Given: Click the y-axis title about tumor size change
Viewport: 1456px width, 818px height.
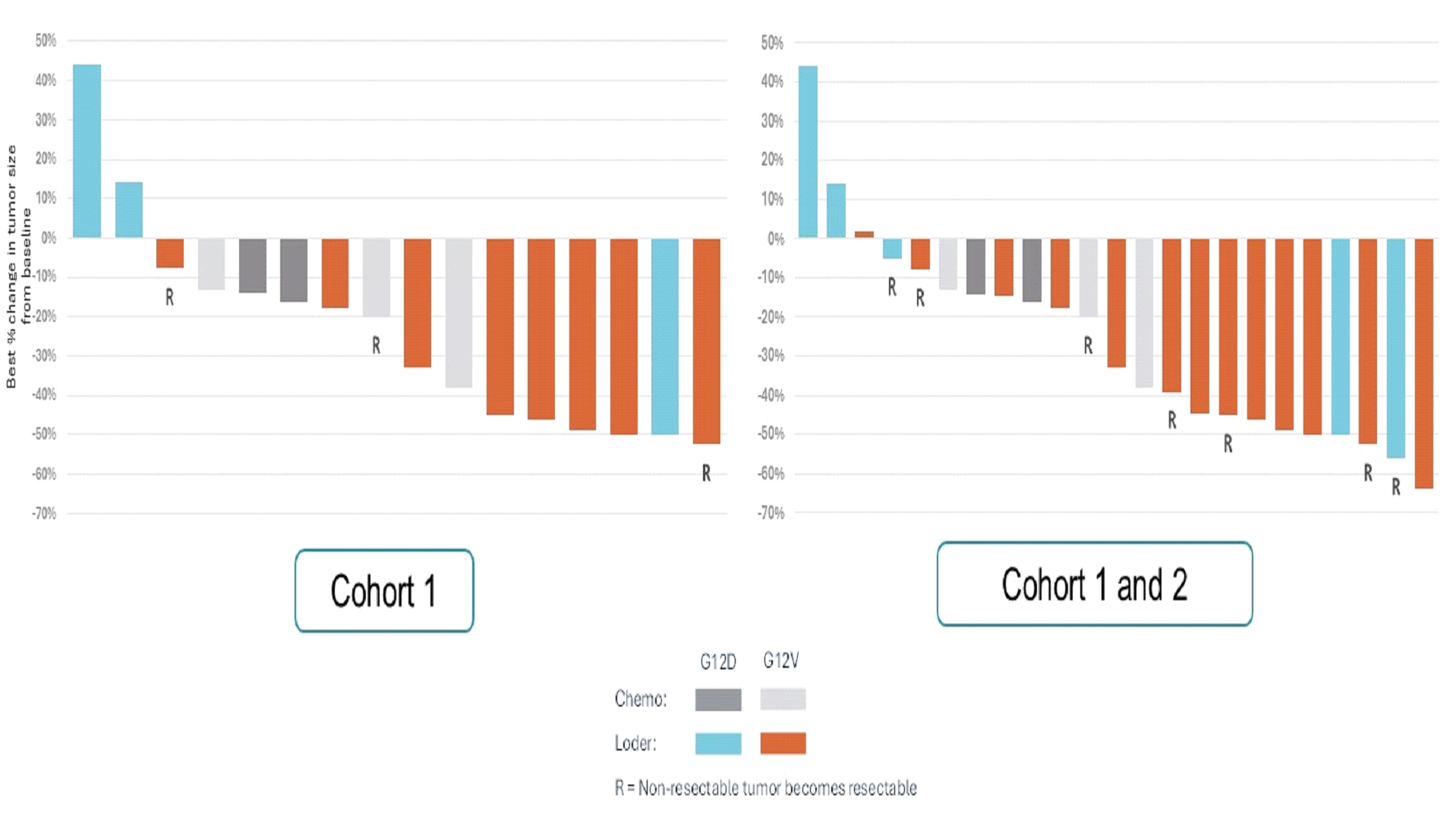Looking at the screenshot, I should tap(18, 266).
